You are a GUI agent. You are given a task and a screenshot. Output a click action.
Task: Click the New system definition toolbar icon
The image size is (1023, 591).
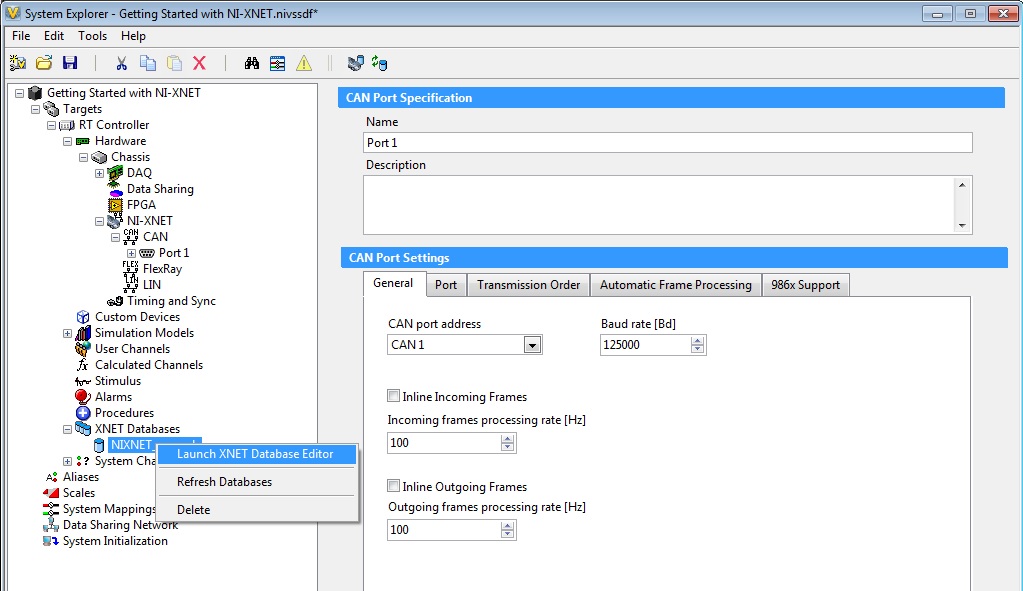pyautogui.click(x=18, y=63)
